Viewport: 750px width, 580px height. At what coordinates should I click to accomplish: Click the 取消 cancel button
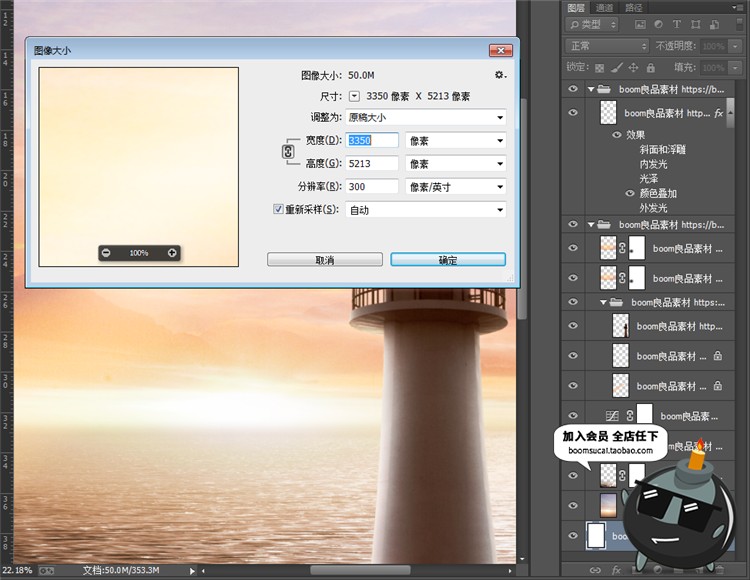point(324,259)
